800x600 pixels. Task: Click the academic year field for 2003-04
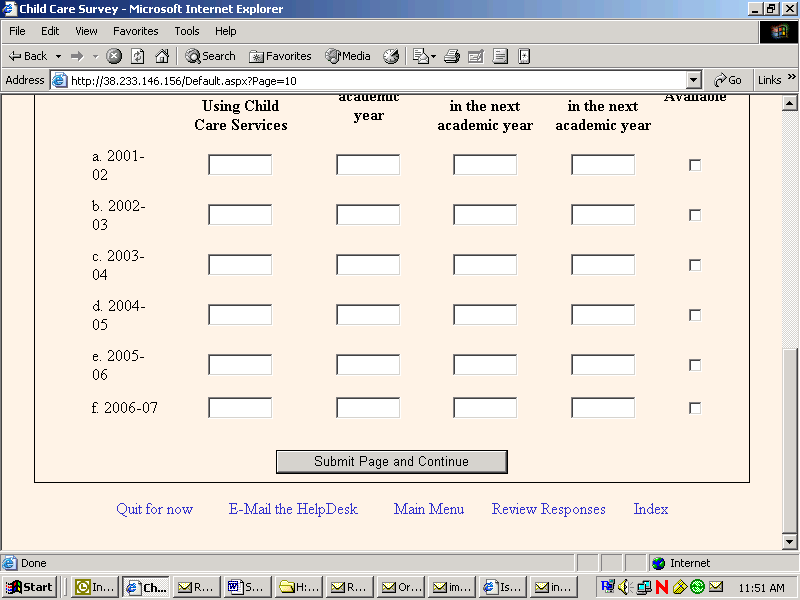tap(368, 265)
